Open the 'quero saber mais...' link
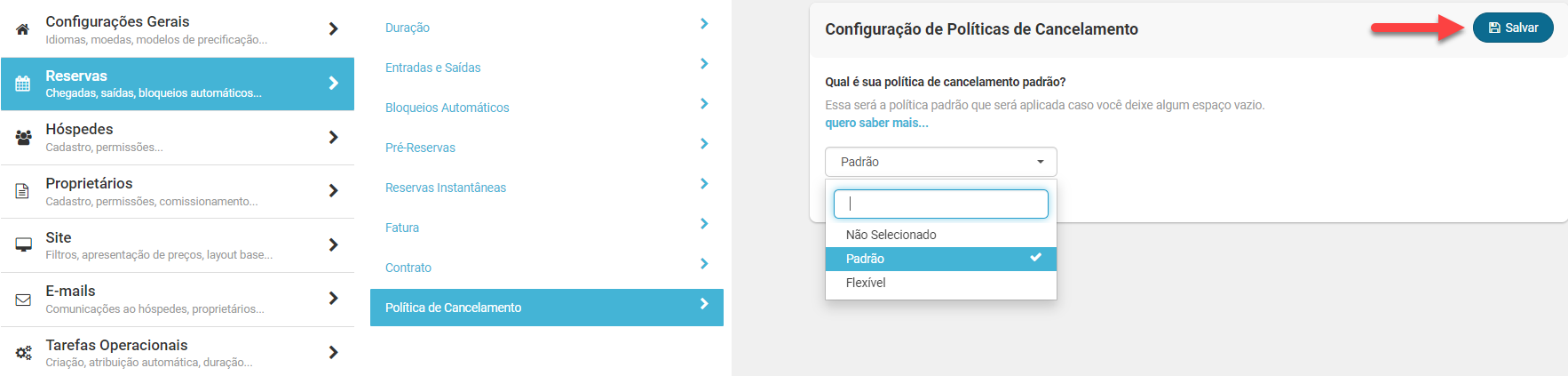 tap(876, 123)
